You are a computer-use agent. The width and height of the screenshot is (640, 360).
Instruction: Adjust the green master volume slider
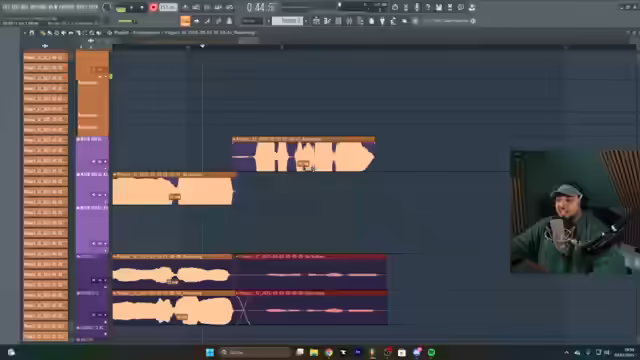tap(126, 21)
